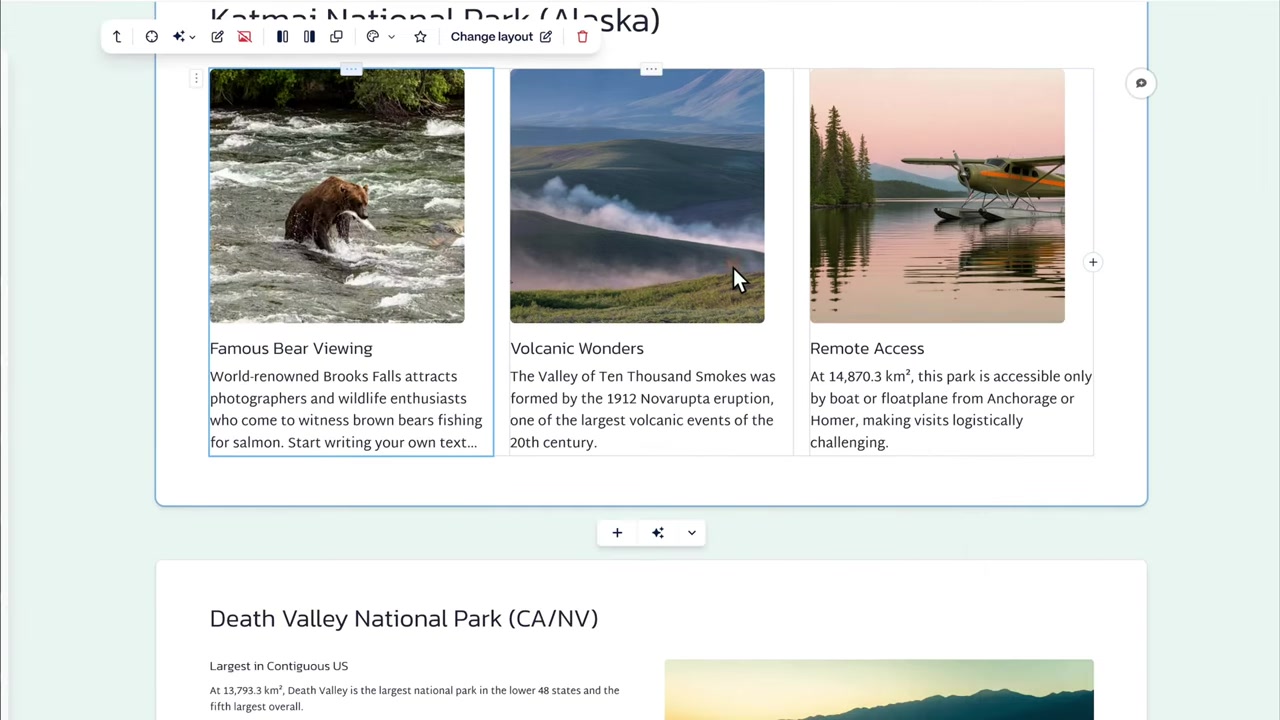Click the Remote Access heading
This screenshot has width=1280, height=720.
tap(867, 349)
